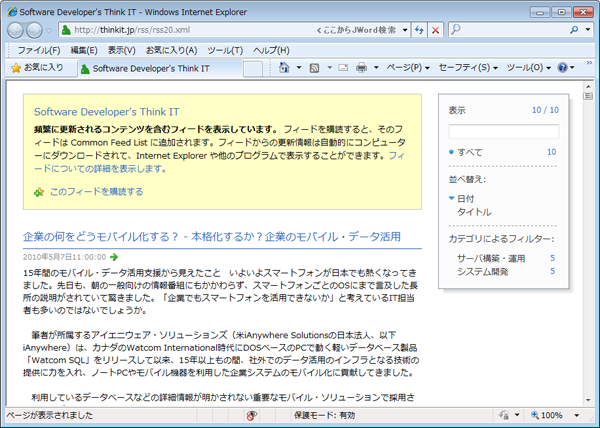600x428 pixels.
Task: Open the お気に入り favorites star button
Action: pos(37,68)
